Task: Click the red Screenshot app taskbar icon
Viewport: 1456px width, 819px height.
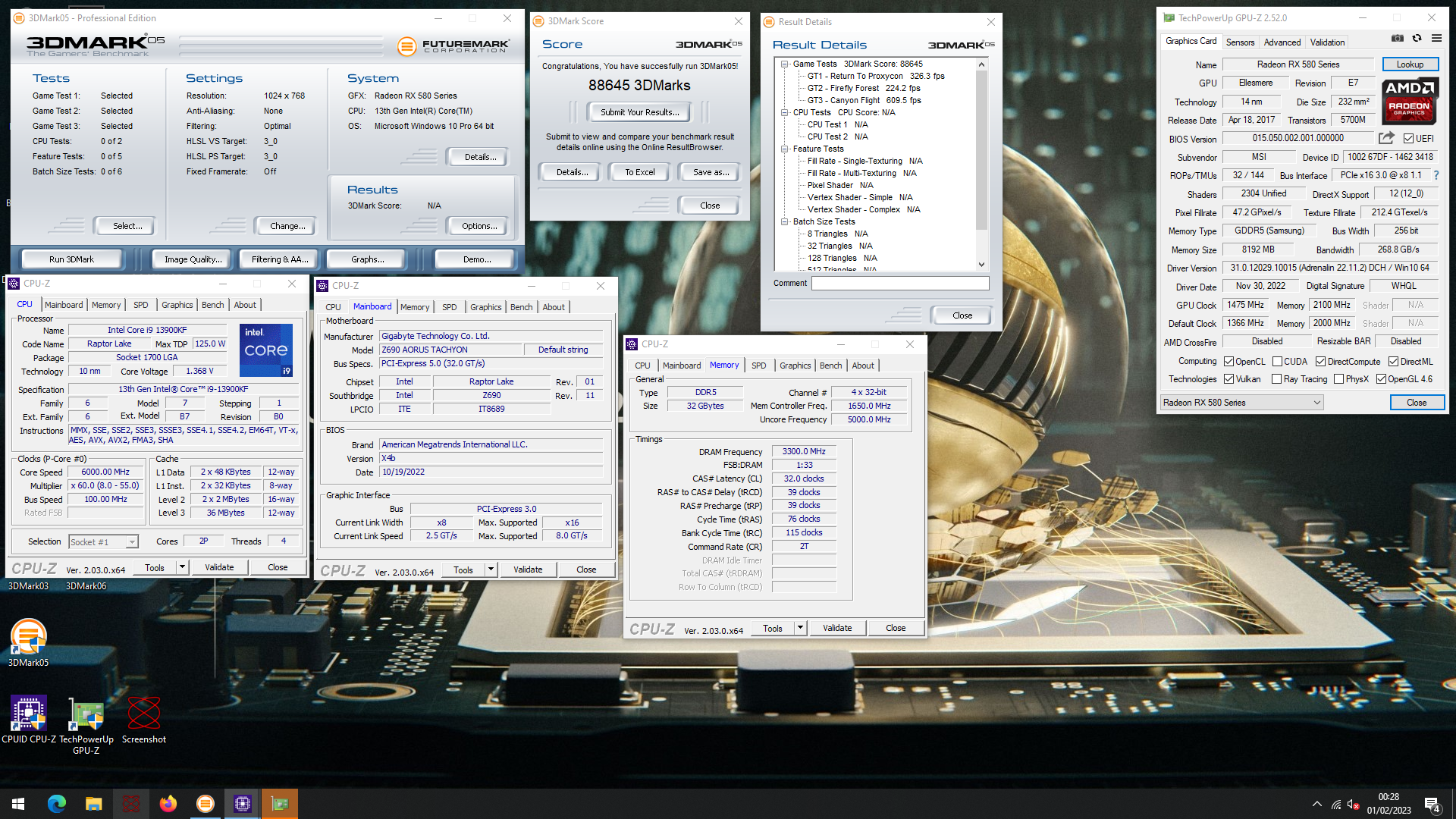Action: click(x=130, y=804)
